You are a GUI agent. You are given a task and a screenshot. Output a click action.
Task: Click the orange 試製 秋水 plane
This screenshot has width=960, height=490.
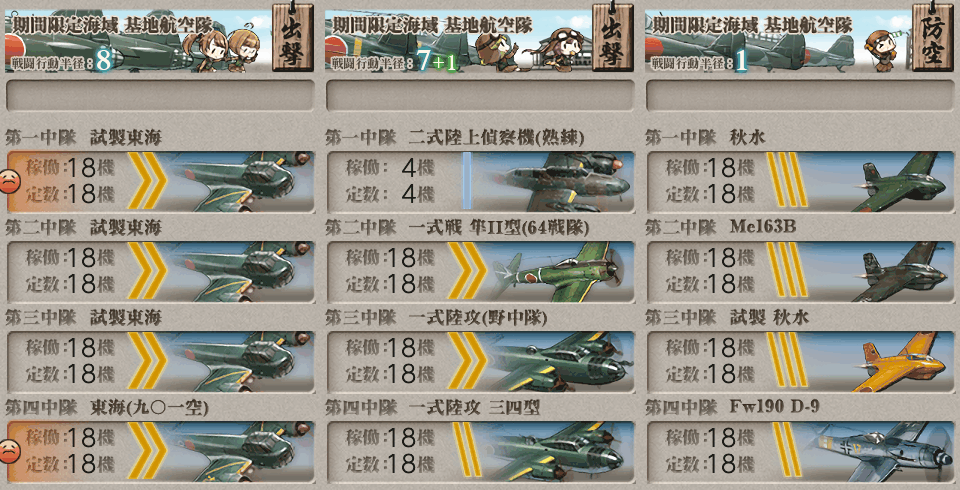(x=898, y=361)
